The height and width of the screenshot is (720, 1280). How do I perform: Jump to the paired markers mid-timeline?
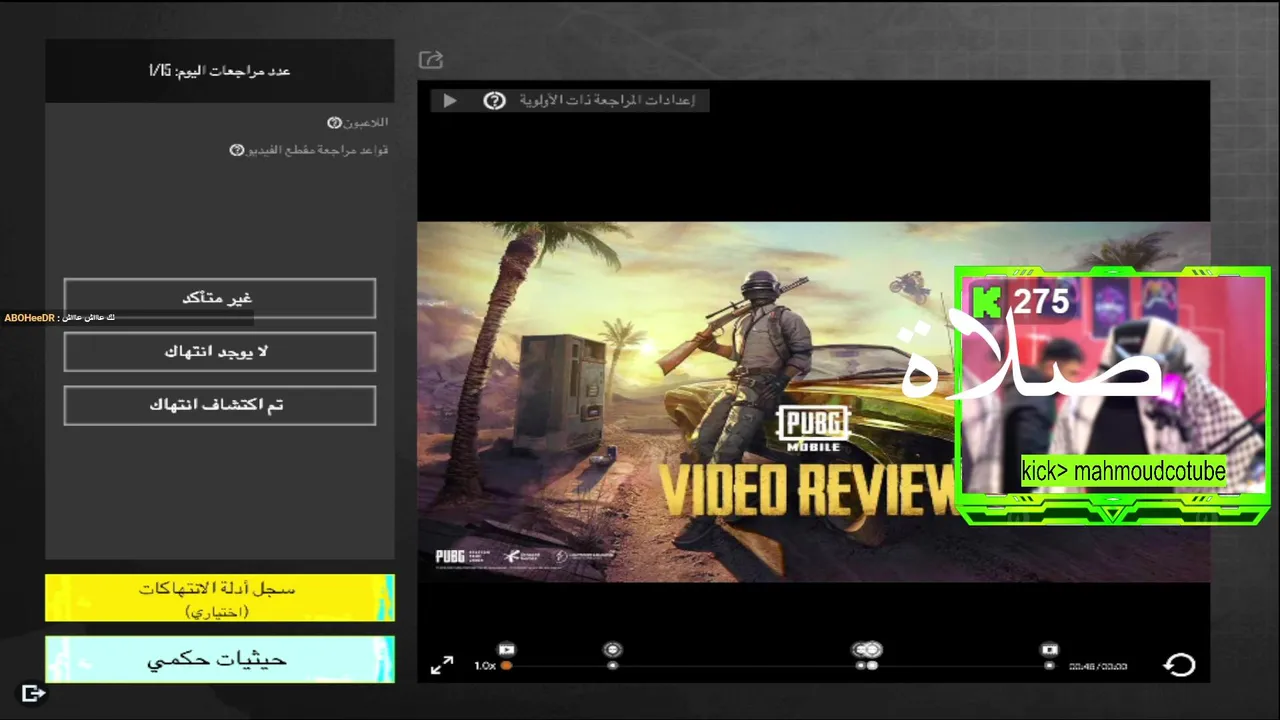coord(866,650)
